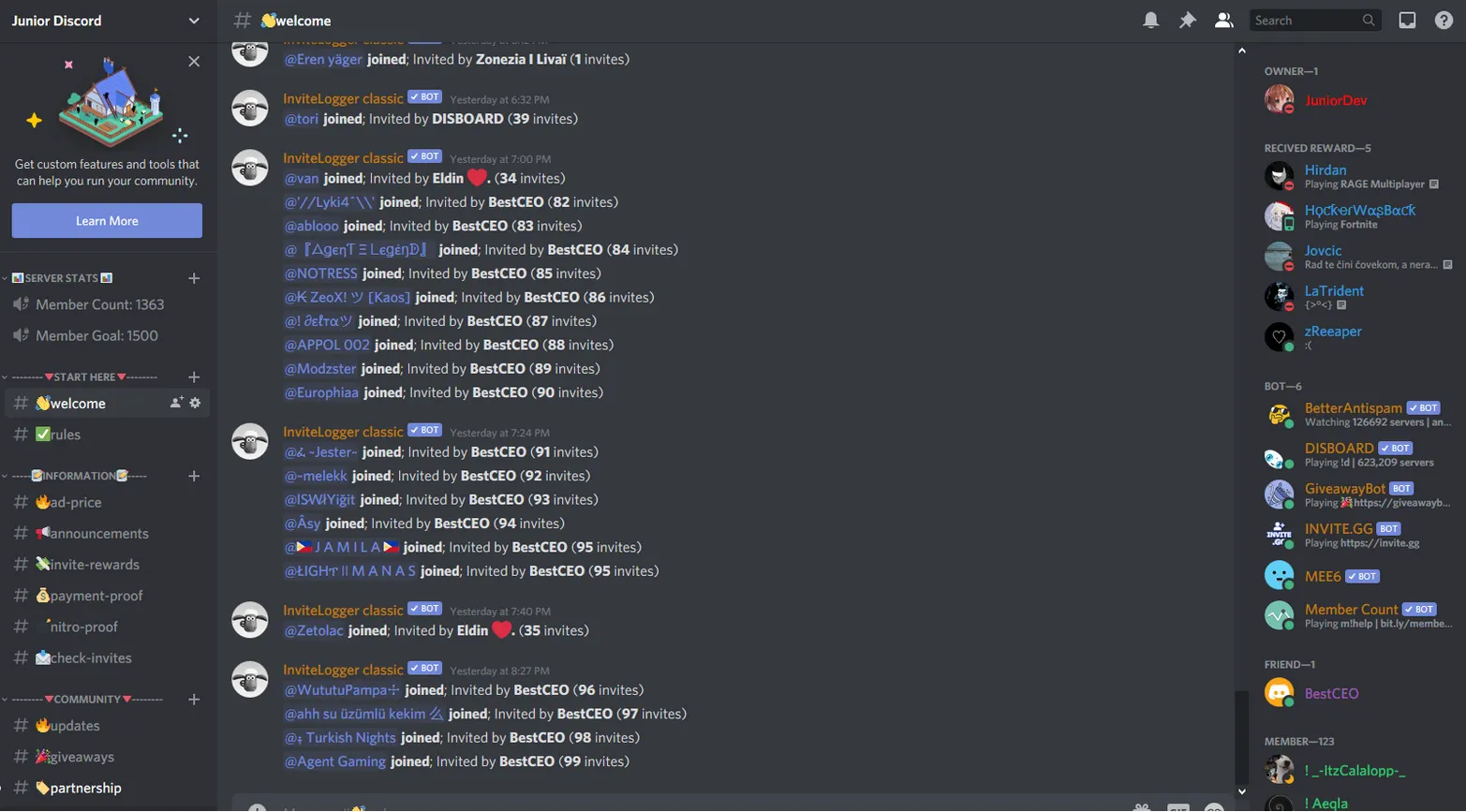Add channel in SERVER STATS category
The image size is (1466, 812).
(194, 278)
